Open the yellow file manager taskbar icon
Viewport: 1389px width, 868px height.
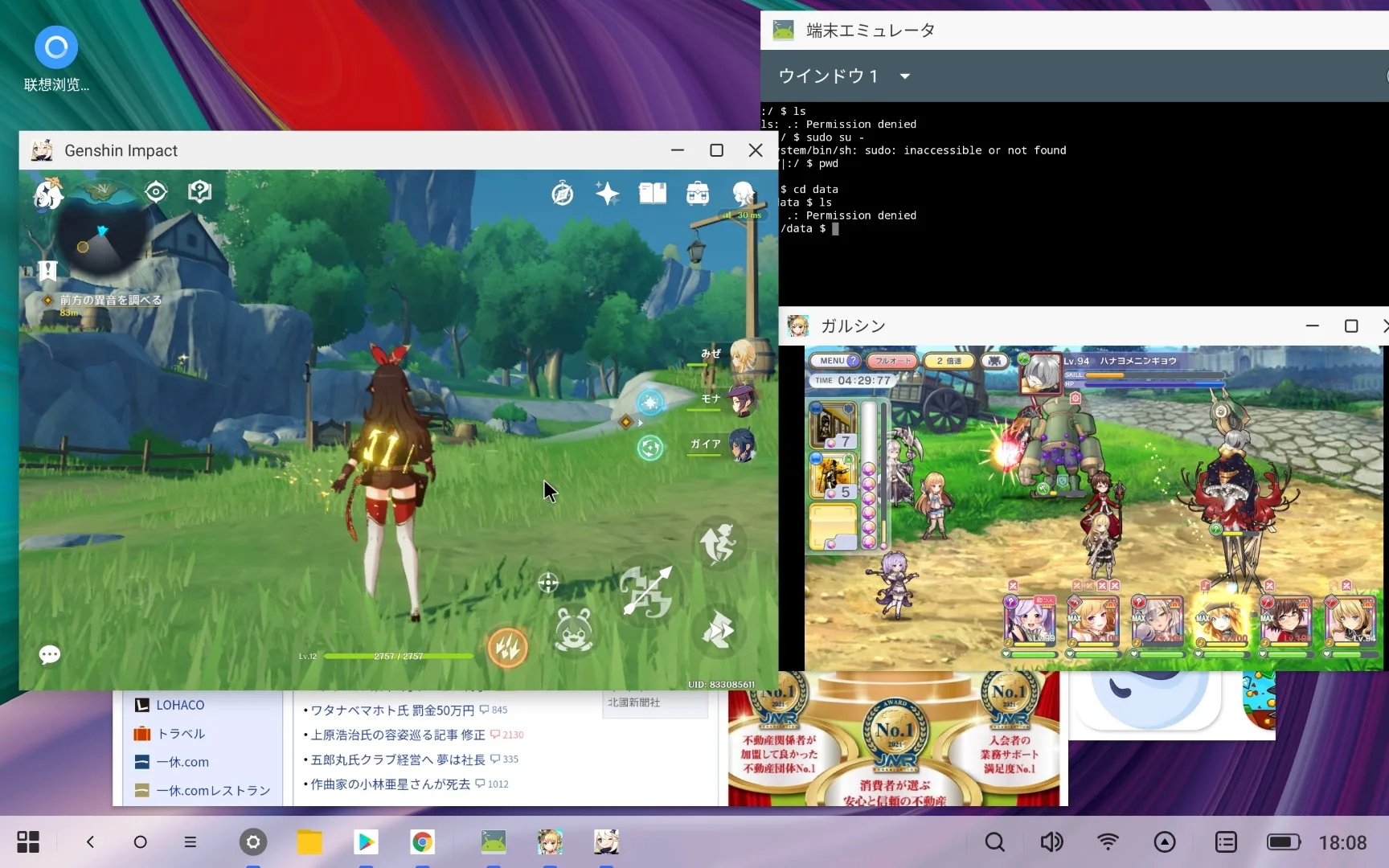pyautogui.click(x=309, y=842)
